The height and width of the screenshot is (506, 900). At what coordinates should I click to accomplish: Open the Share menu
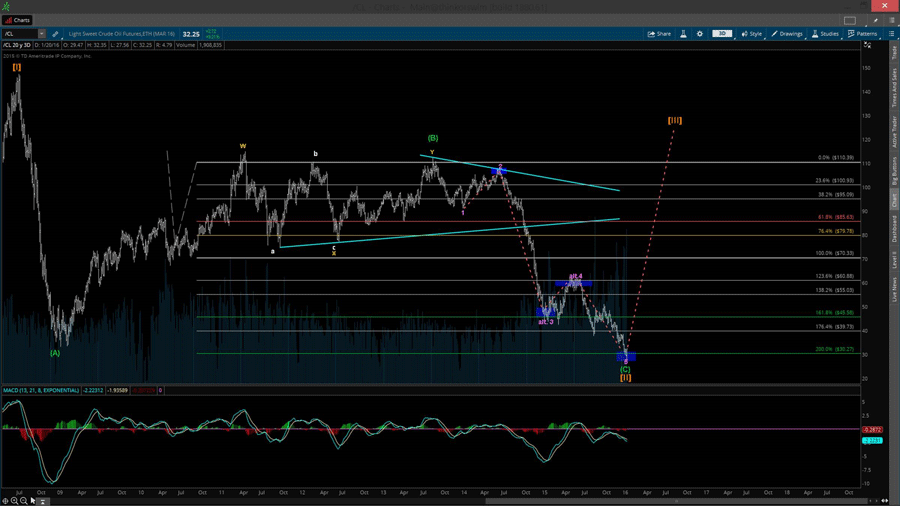(659, 34)
